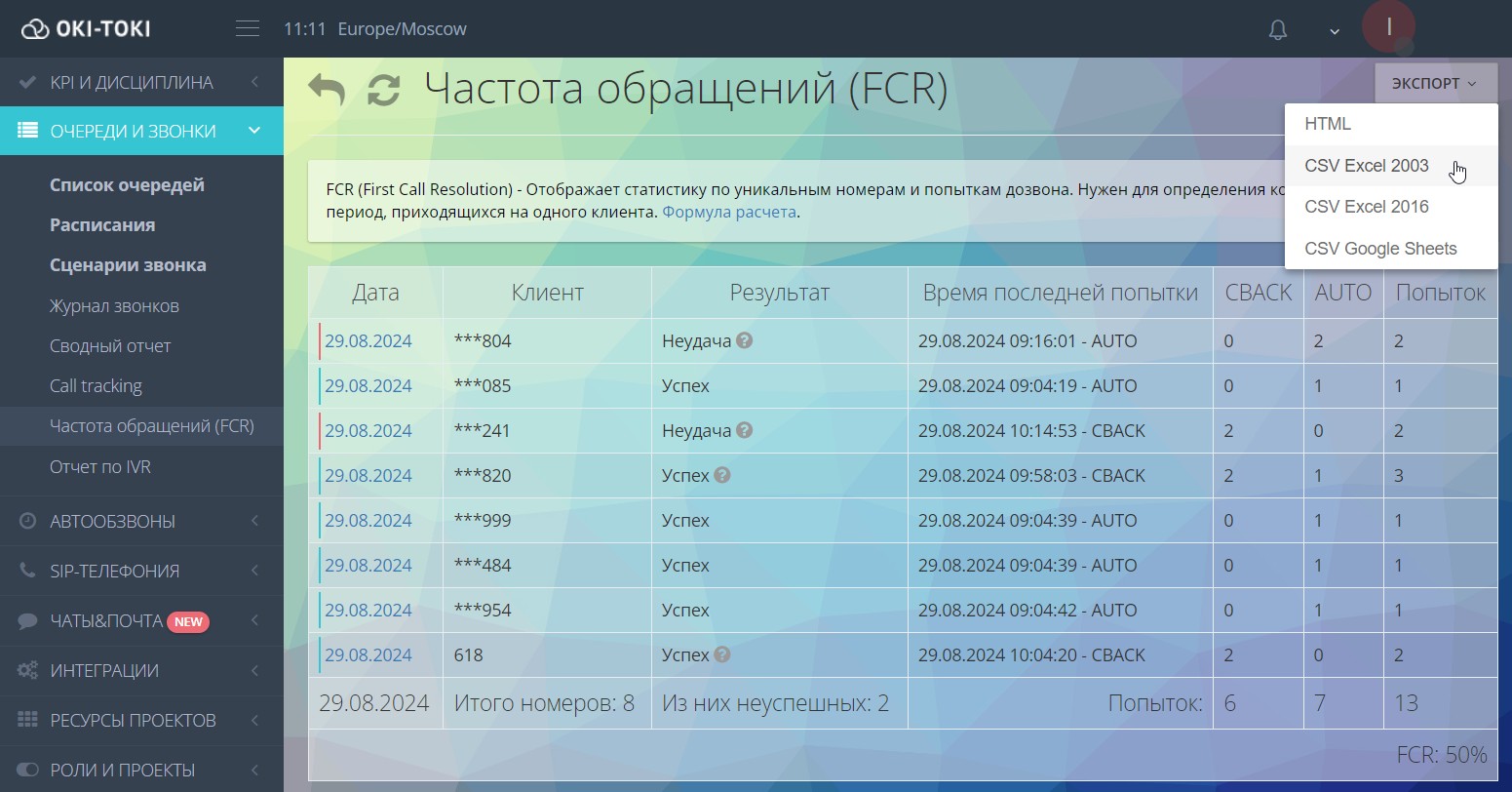Viewport: 1512px width, 792px height.
Task: Click the Клиент column header
Action: (x=547, y=293)
